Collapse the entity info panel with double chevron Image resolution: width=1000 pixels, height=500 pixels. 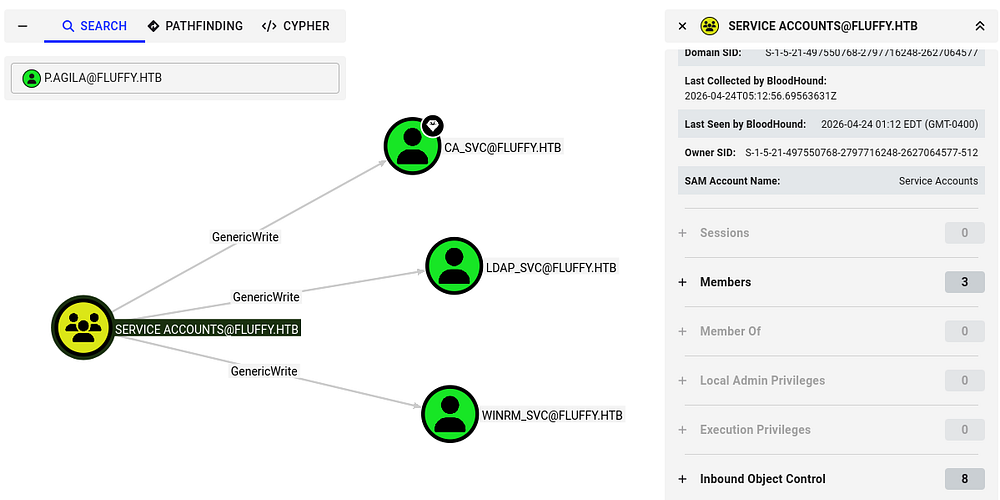979,26
